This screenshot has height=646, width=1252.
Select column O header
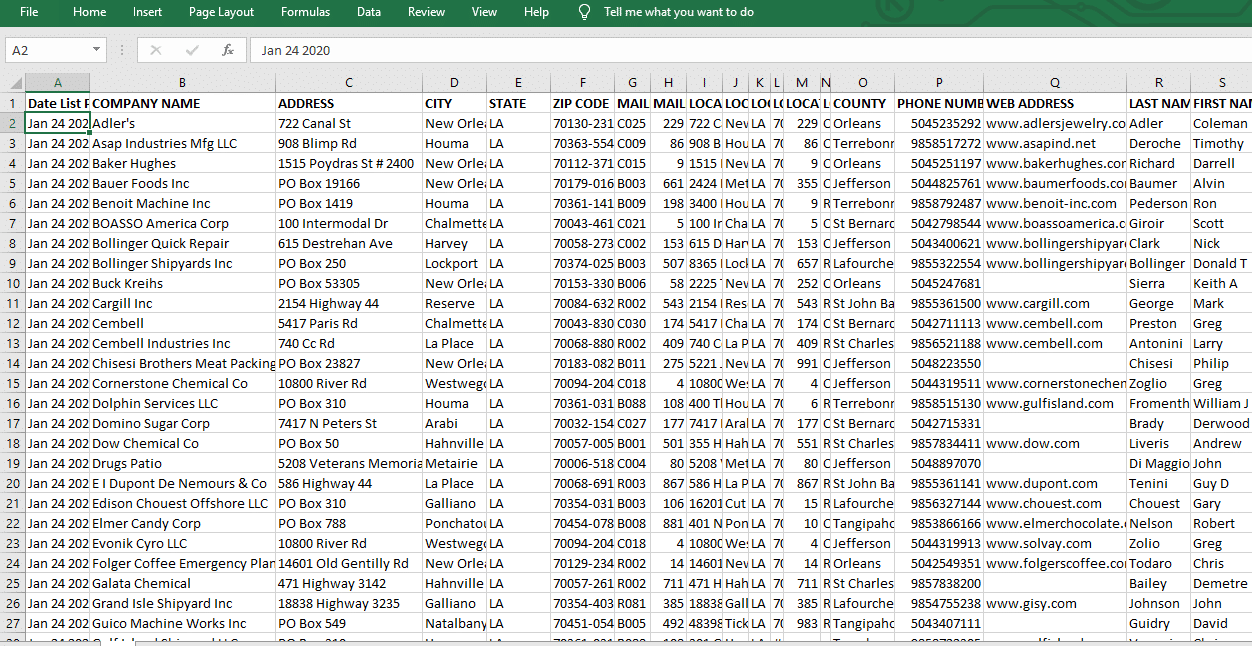(862, 83)
